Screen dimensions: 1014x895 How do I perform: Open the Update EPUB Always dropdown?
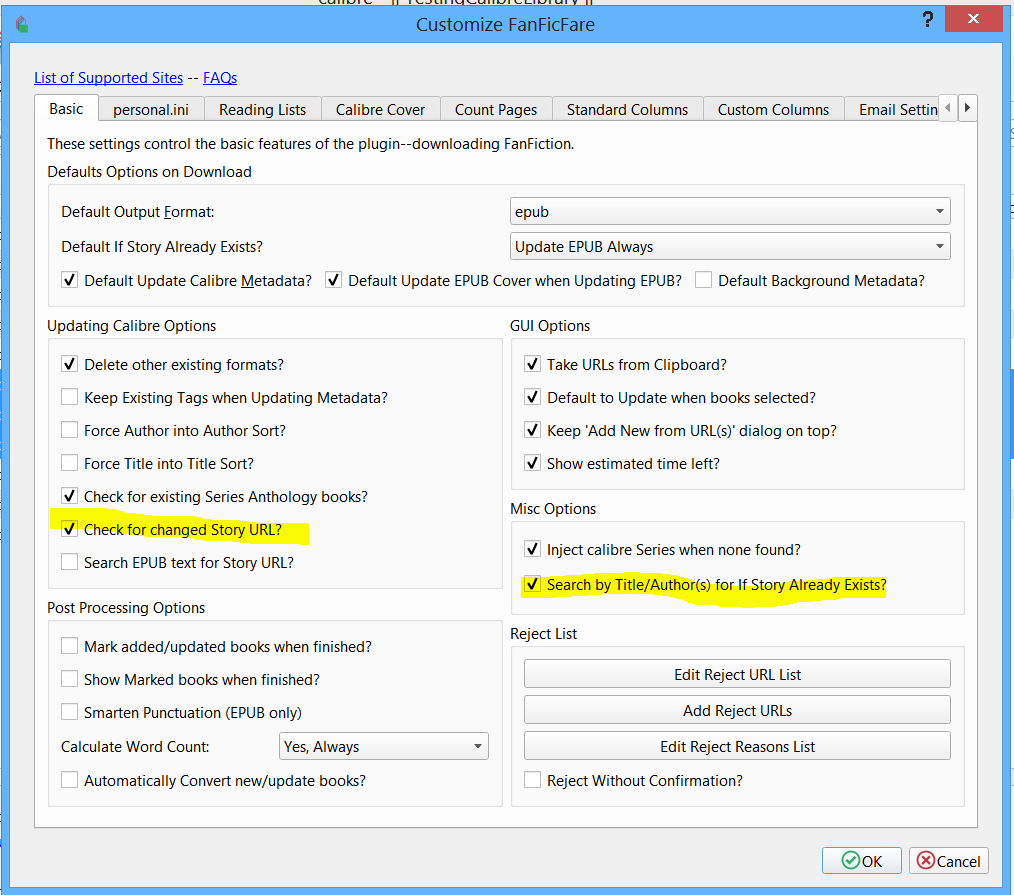pyautogui.click(x=730, y=246)
